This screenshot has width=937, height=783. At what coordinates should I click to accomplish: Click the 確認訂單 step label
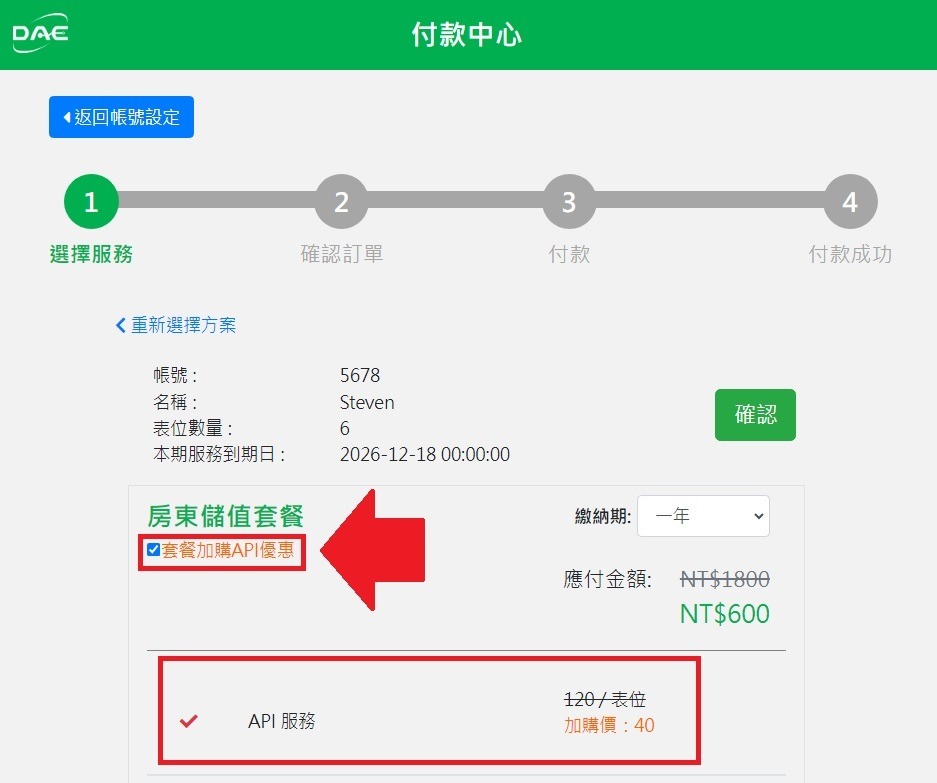(x=341, y=254)
